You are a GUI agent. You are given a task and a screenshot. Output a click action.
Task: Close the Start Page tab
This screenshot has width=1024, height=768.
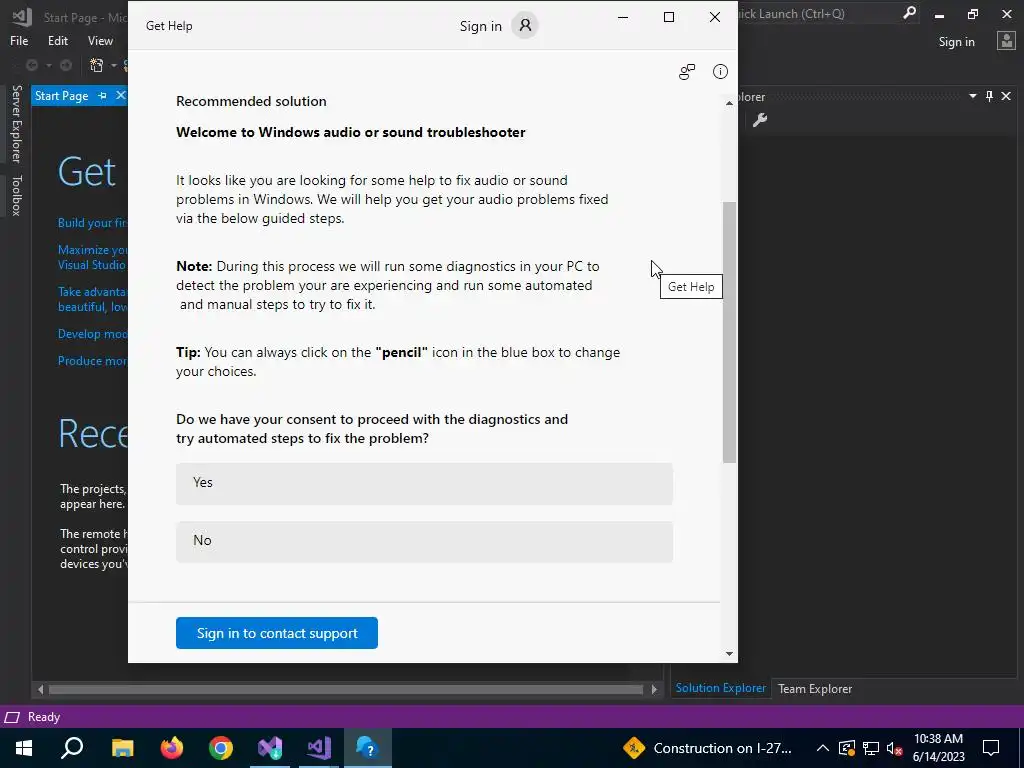pos(120,96)
